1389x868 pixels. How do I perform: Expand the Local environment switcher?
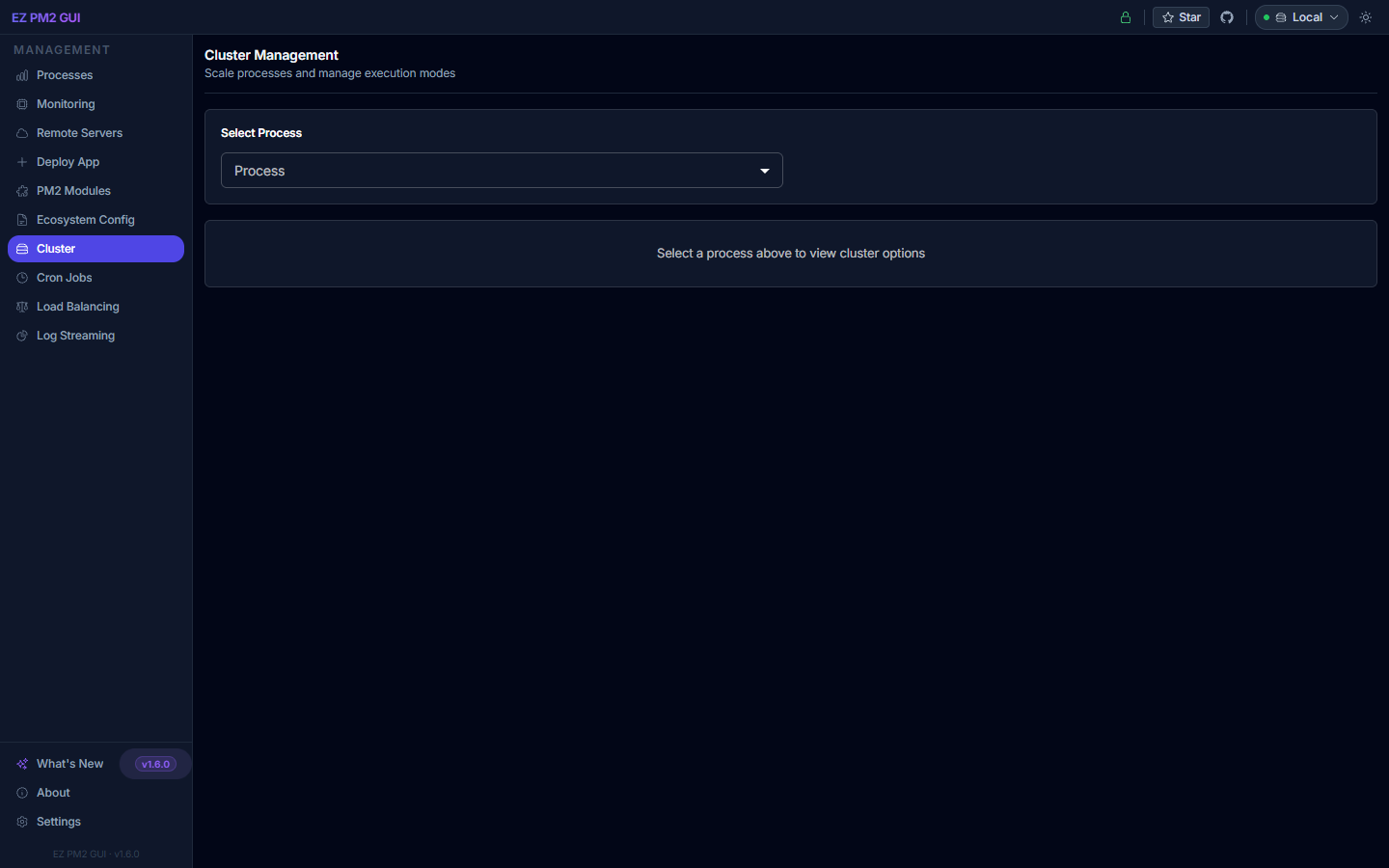(x=1300, y=16)
